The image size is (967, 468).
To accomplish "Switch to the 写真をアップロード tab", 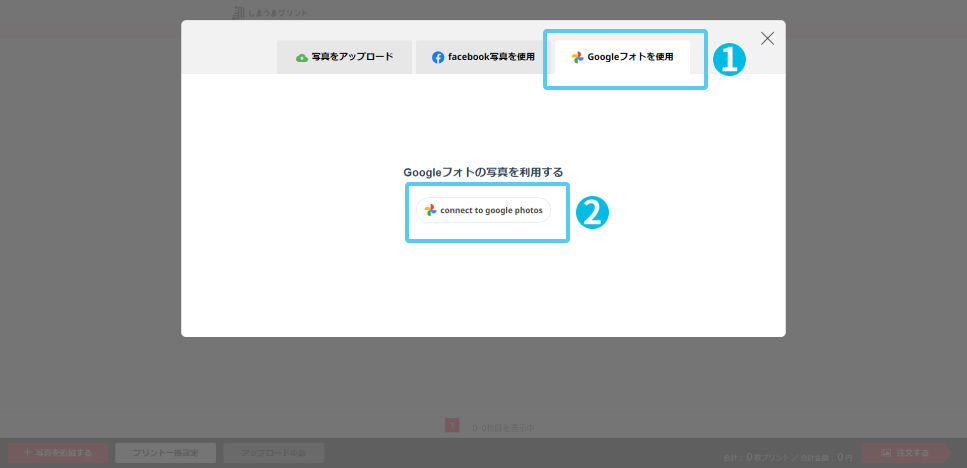I will coord(344,57).
